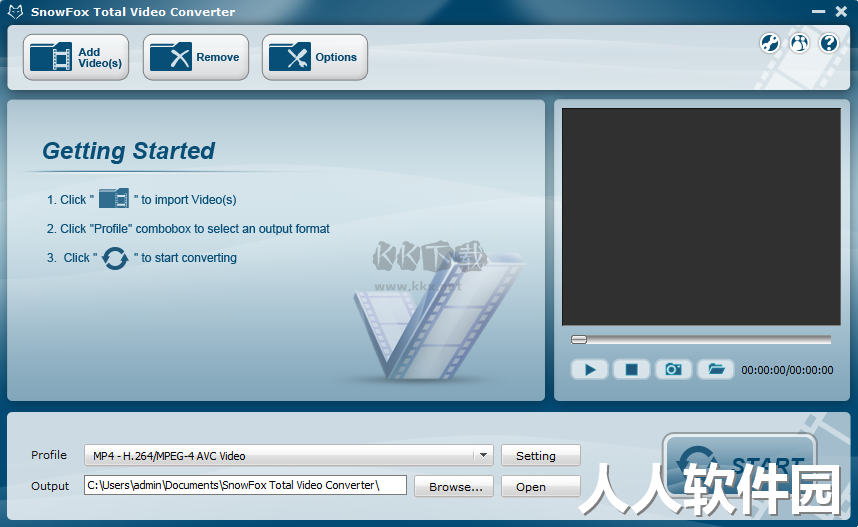Click the 00:00:00/00:00:00 time display
Viewport: 858px width, 527px height.
point(787,370)
